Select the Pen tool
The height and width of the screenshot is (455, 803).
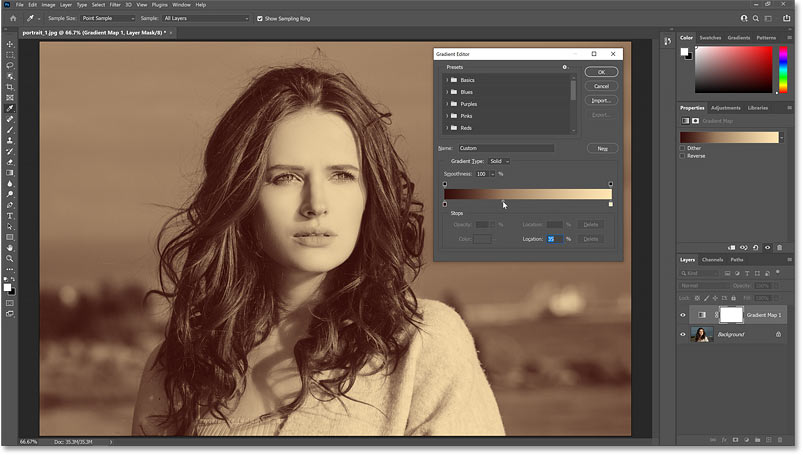click(10, 205)
